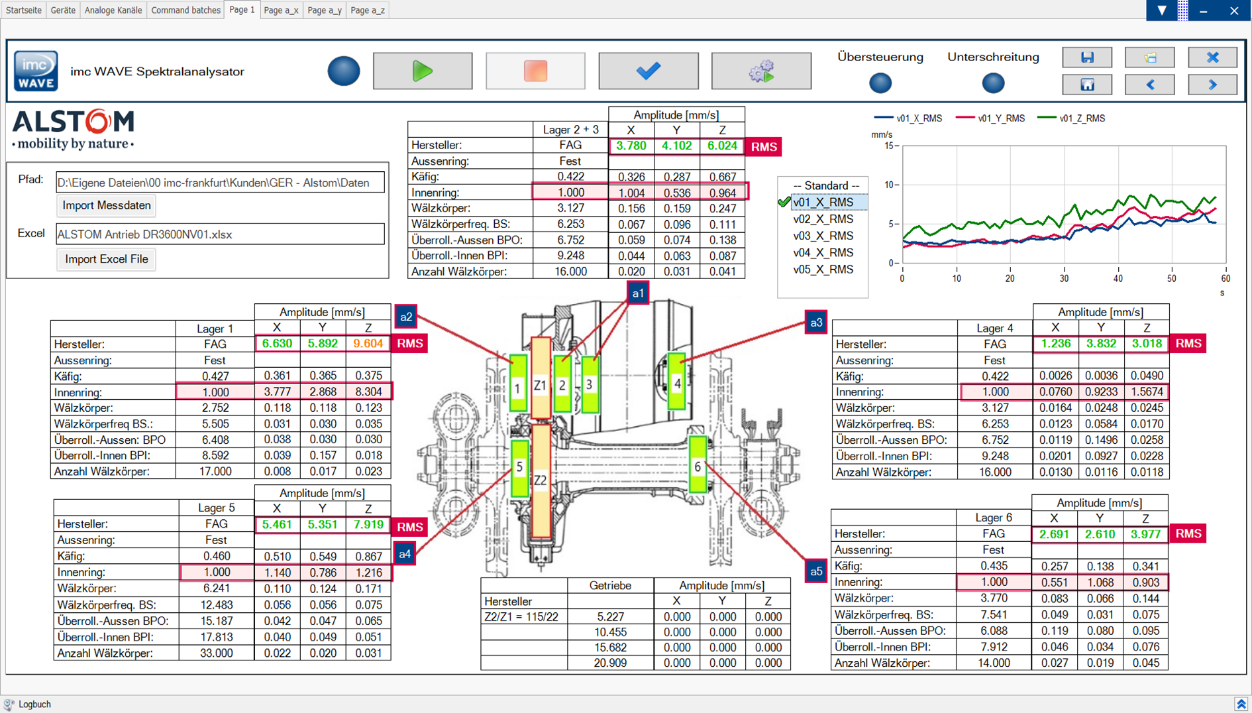Screen dimensions: 1252x713
Task: Open the white triangle dropdown in title bar
Action: 1161,10
